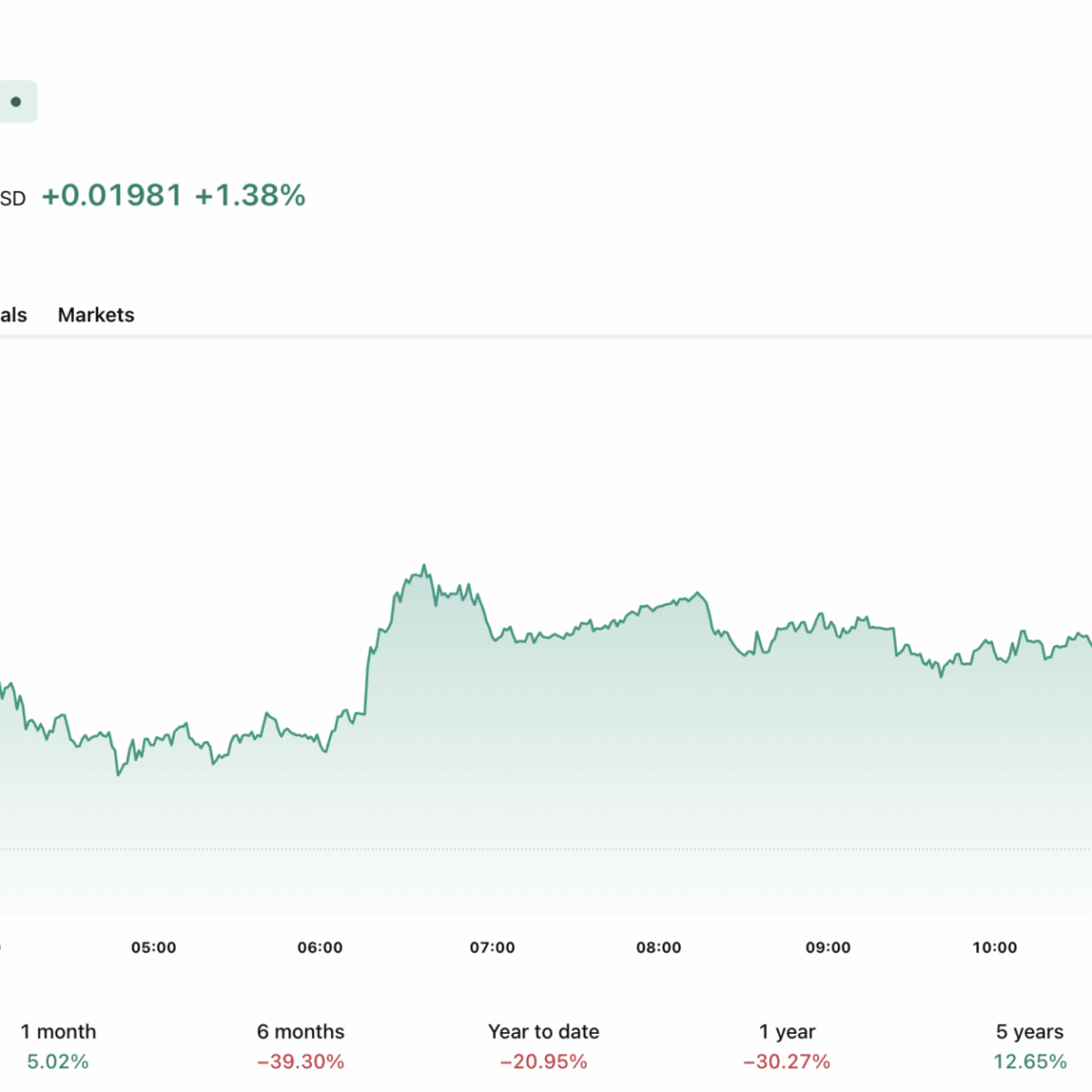Select the 5 years range
The width and height of the screenshot is (1092, 1092).
[x=1029, y=1046]
